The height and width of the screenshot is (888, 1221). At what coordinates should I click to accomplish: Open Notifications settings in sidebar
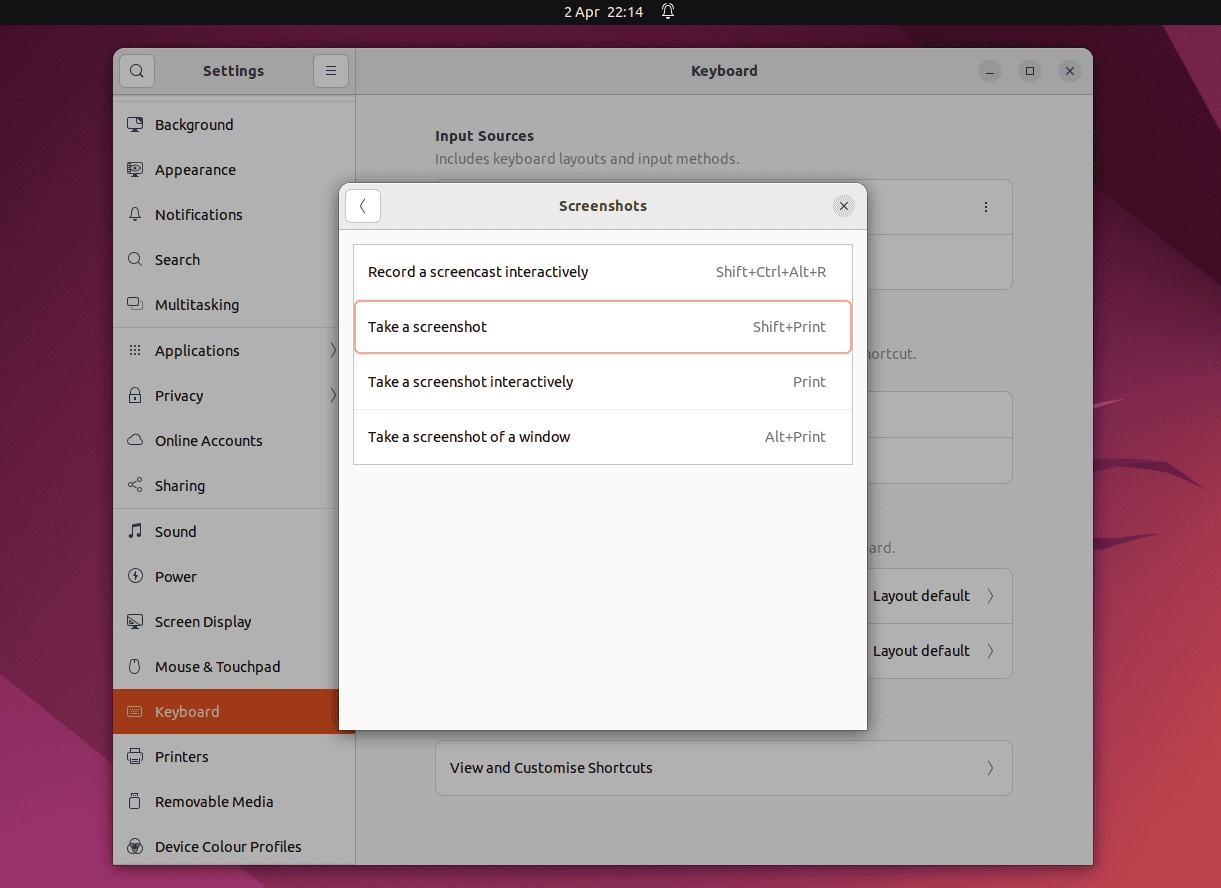pos(234,214)
